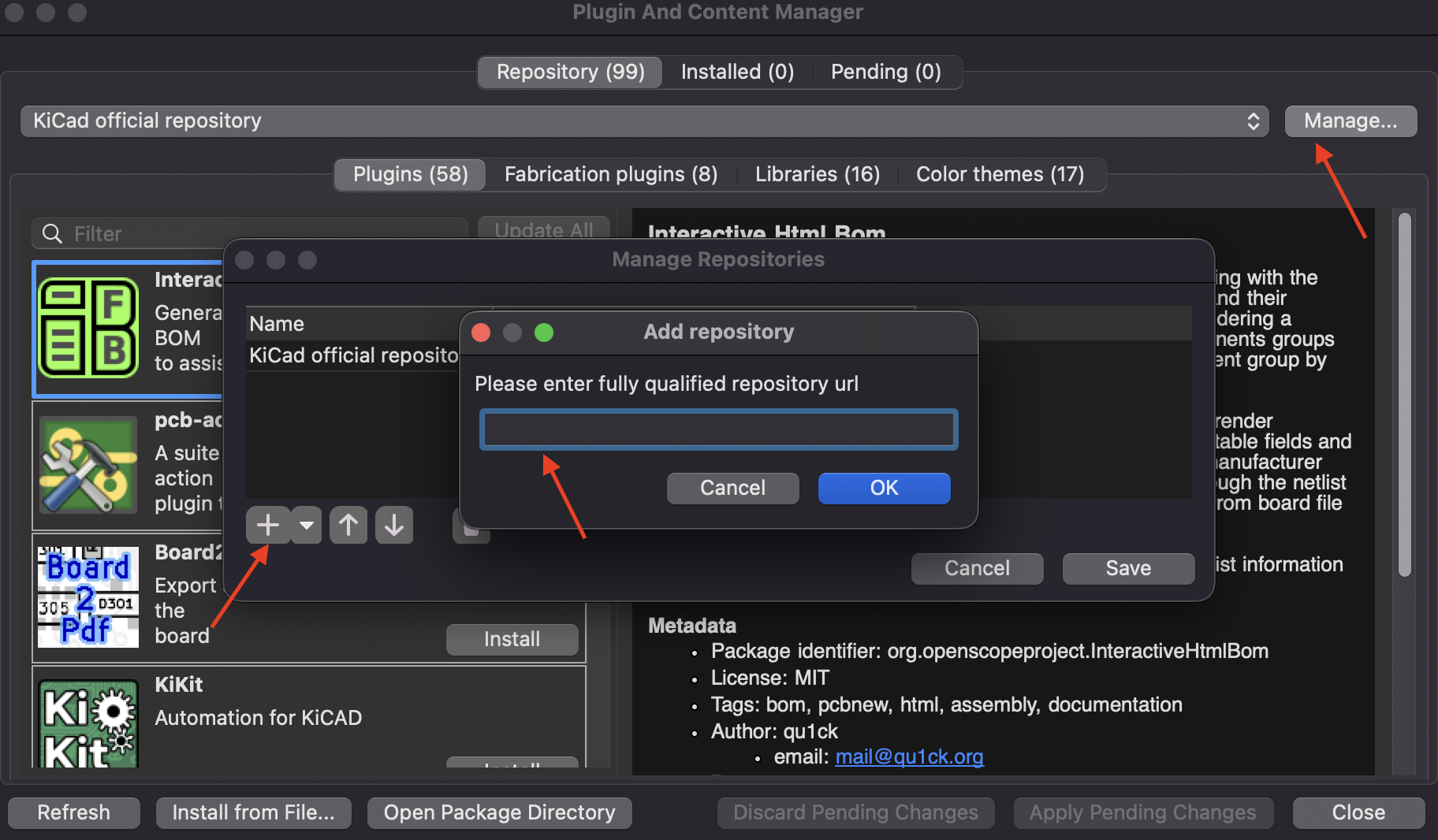The image size is (1438, 840).
Task: Click the repository url input field
Action: (717, 429)
